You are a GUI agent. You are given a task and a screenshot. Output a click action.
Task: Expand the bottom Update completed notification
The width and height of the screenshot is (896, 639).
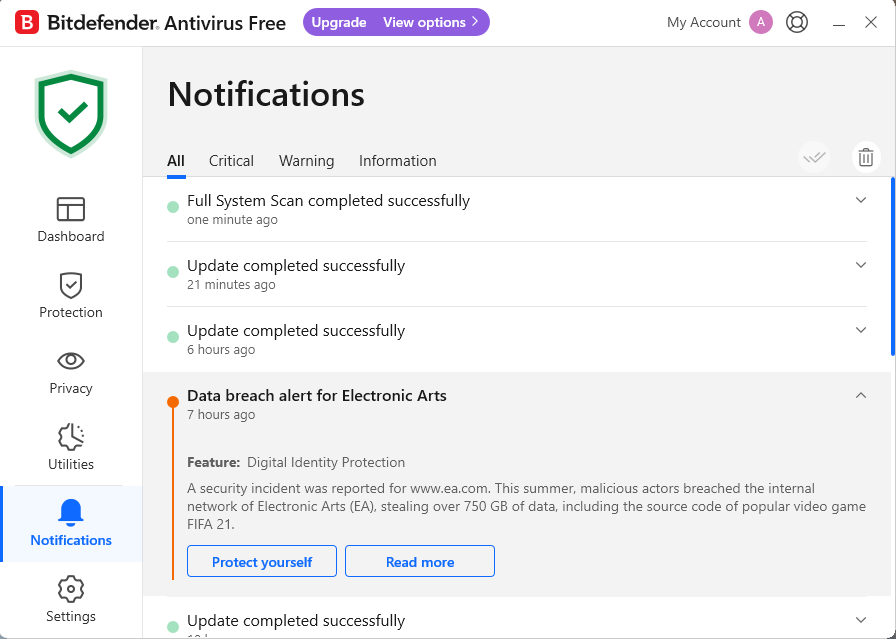click(861, 620)
